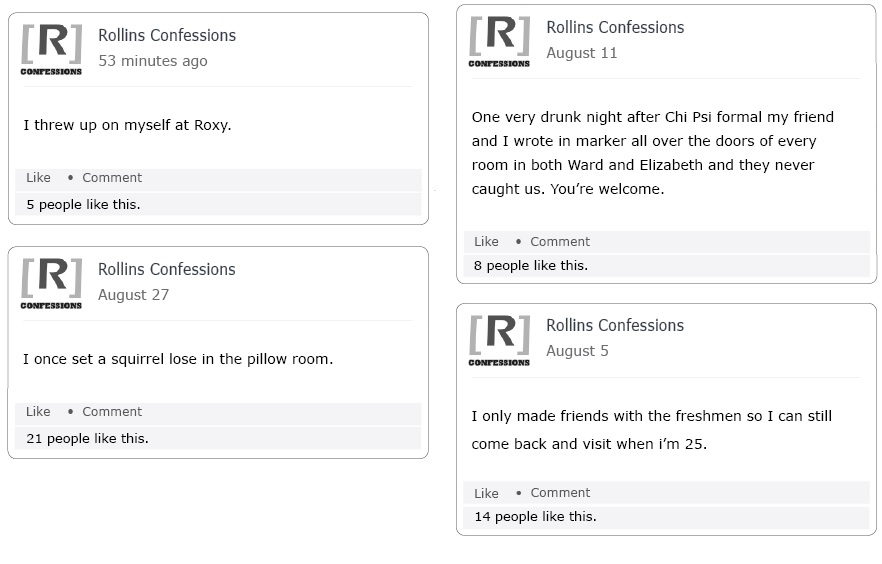Like the threw up at Roxy post

point(38,178)
